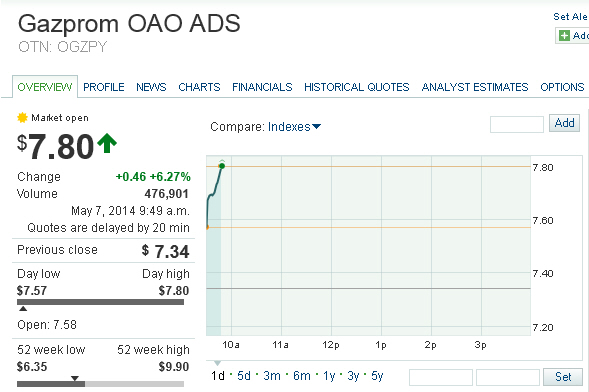Select the 1y chart range

tap(329, 376)
